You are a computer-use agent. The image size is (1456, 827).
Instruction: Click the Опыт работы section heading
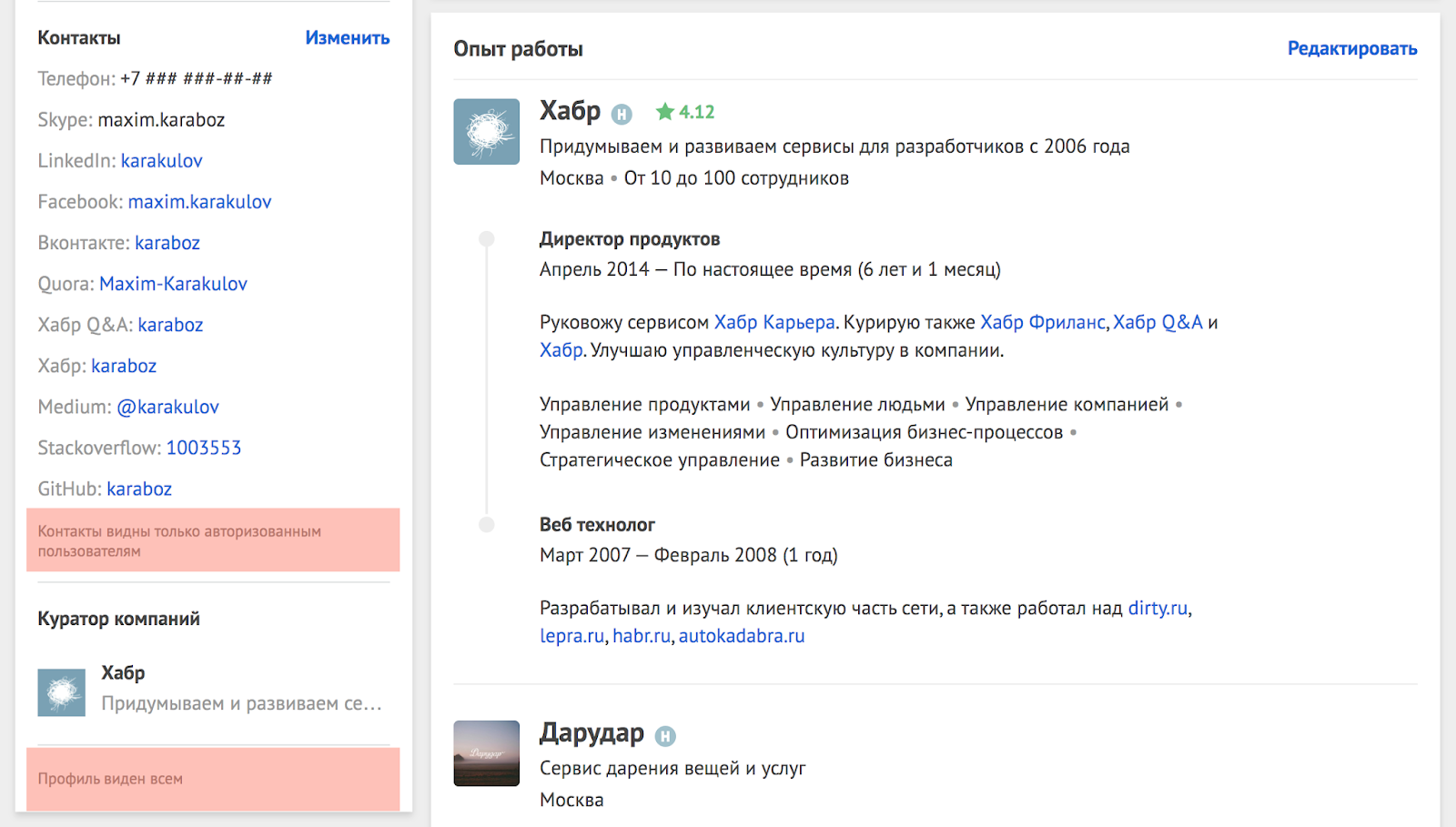pos(519,49)
